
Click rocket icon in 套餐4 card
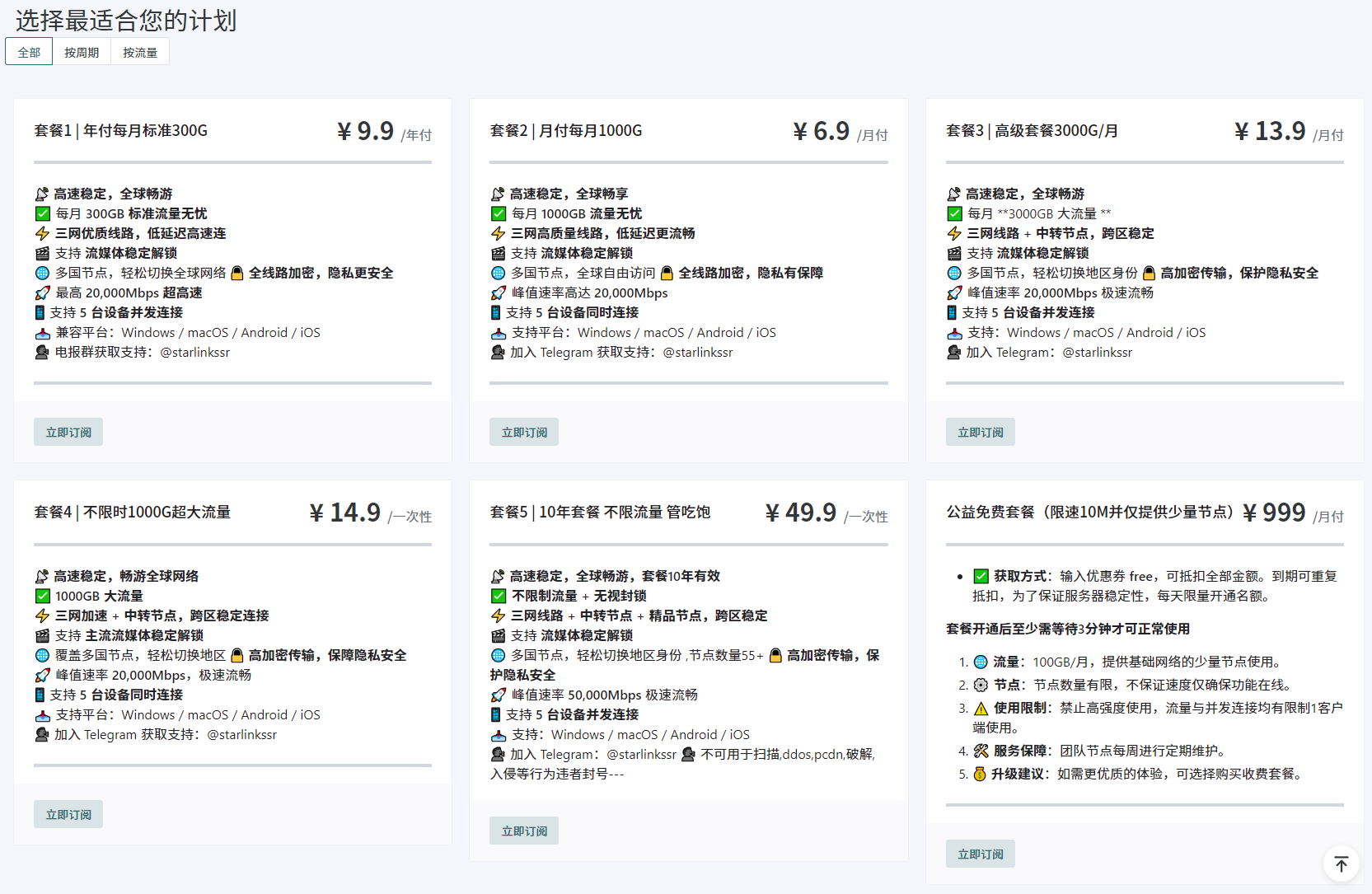point(43,676)
